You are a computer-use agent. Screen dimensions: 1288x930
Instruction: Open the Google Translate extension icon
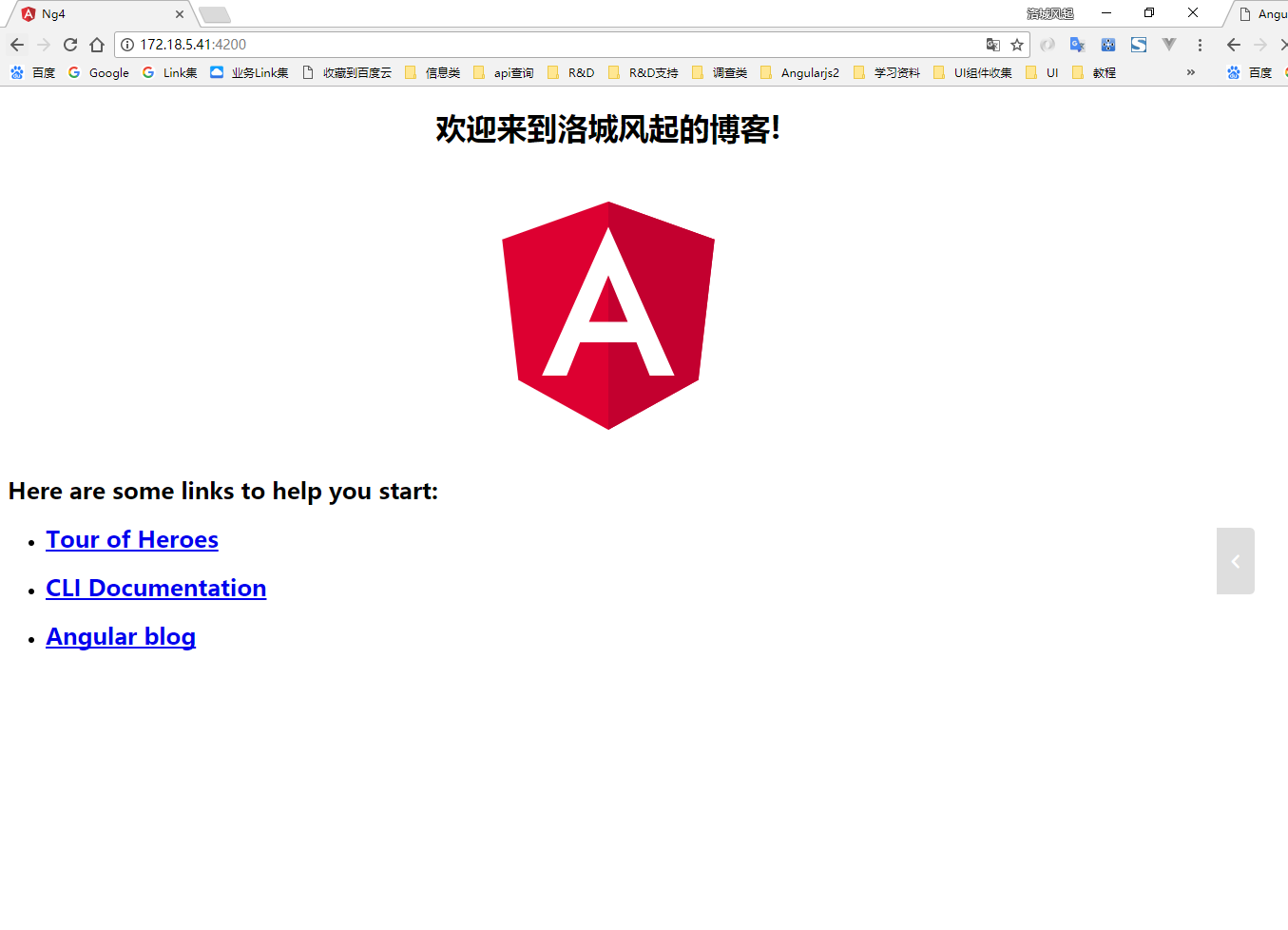1078,45
